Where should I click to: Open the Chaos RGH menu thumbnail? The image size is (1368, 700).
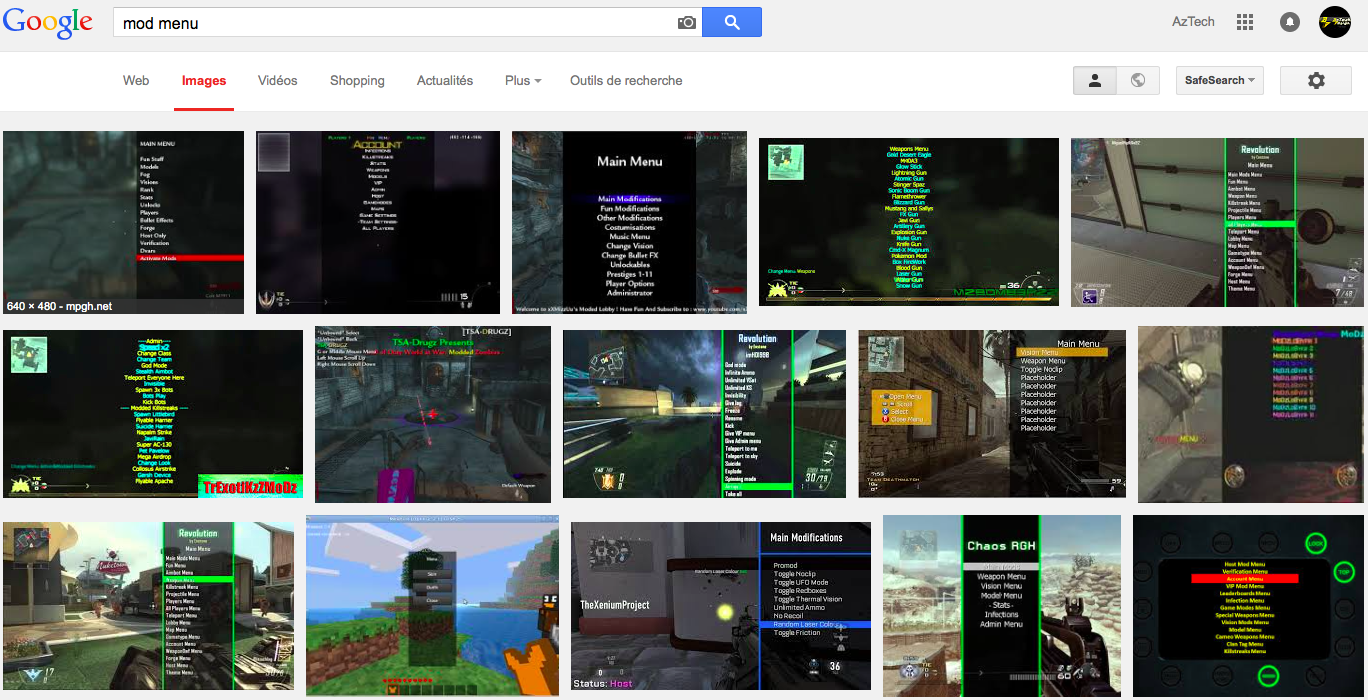1002,606
